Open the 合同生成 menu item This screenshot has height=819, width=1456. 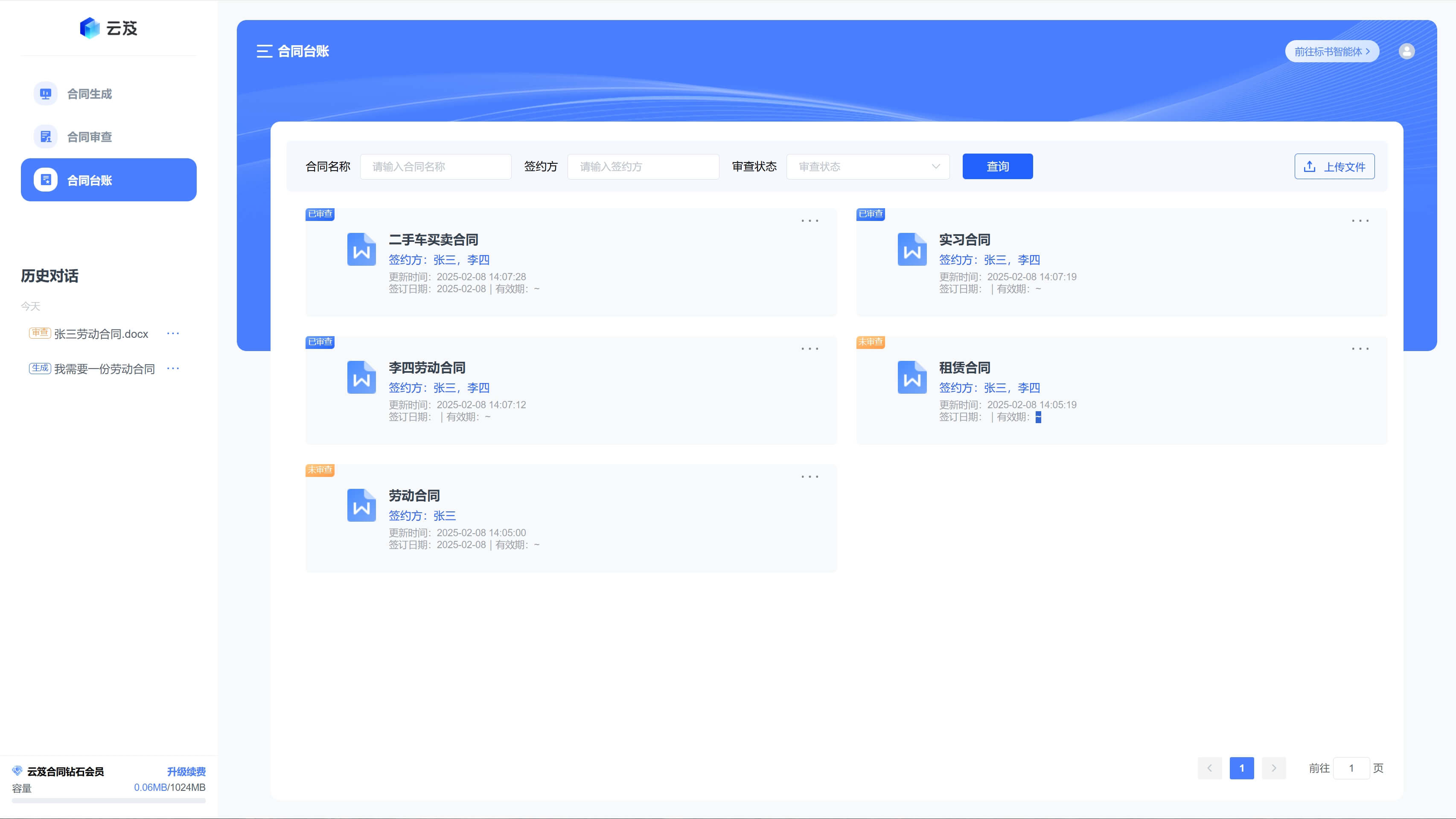[89, 94]
